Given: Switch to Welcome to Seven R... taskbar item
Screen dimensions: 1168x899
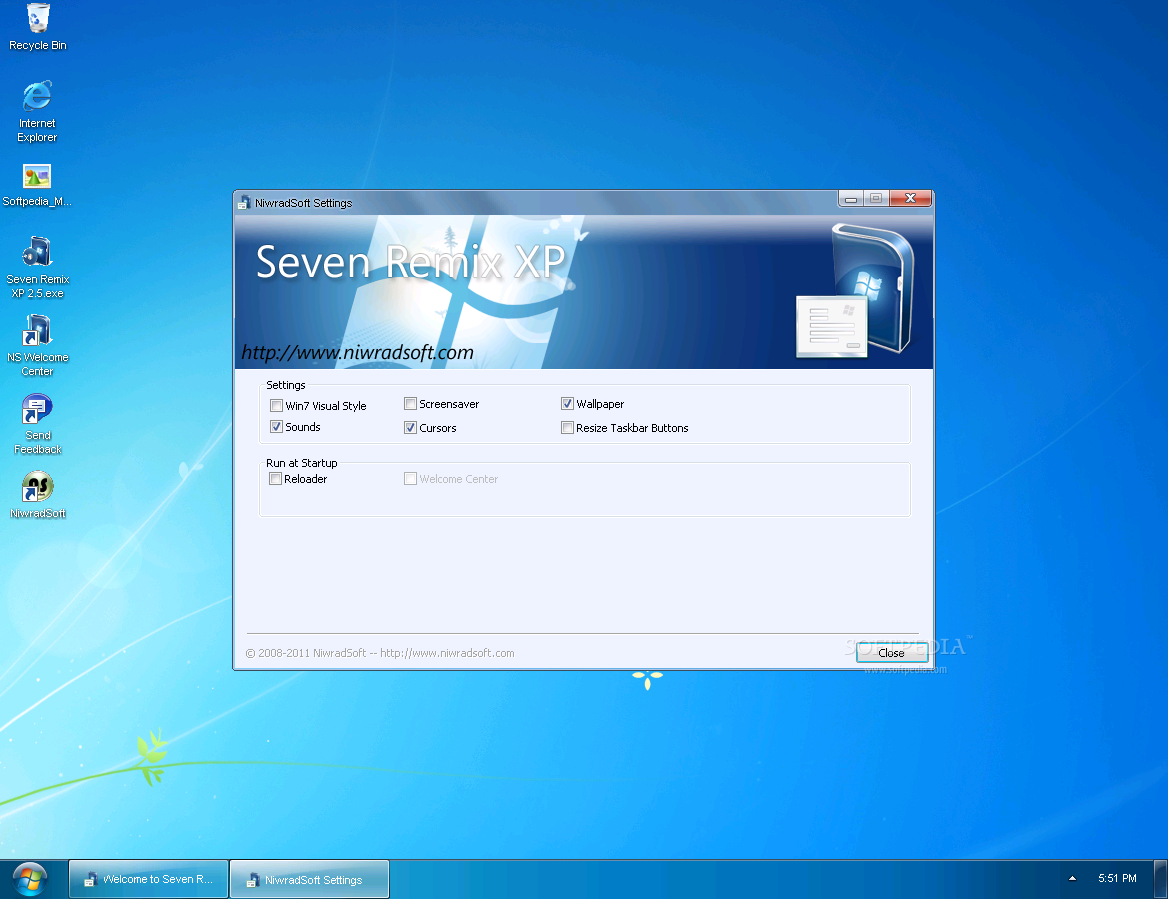Looking at the screenshot, I should (148, 880).
